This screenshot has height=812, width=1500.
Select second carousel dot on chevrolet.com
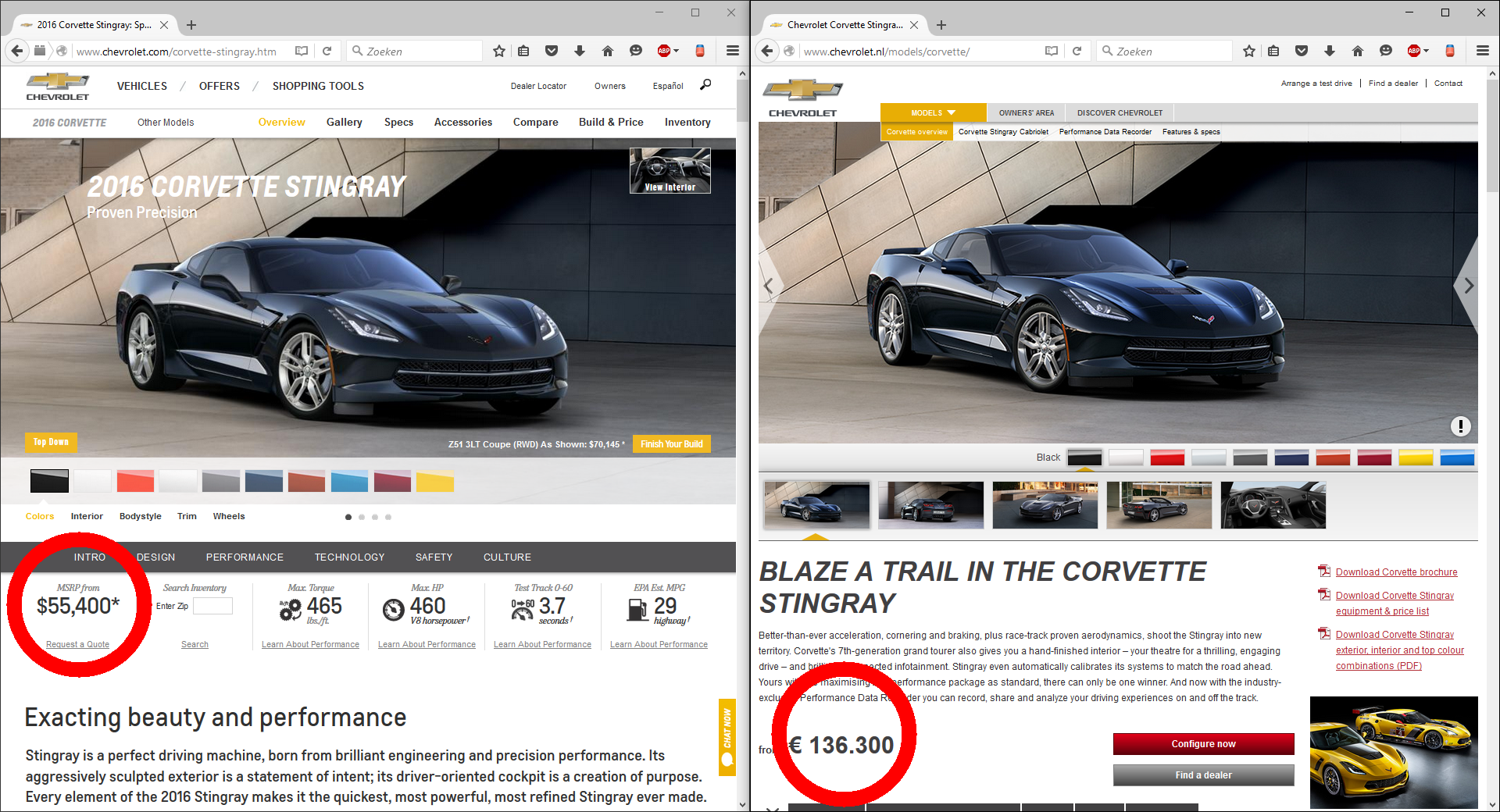pos(362,517)
